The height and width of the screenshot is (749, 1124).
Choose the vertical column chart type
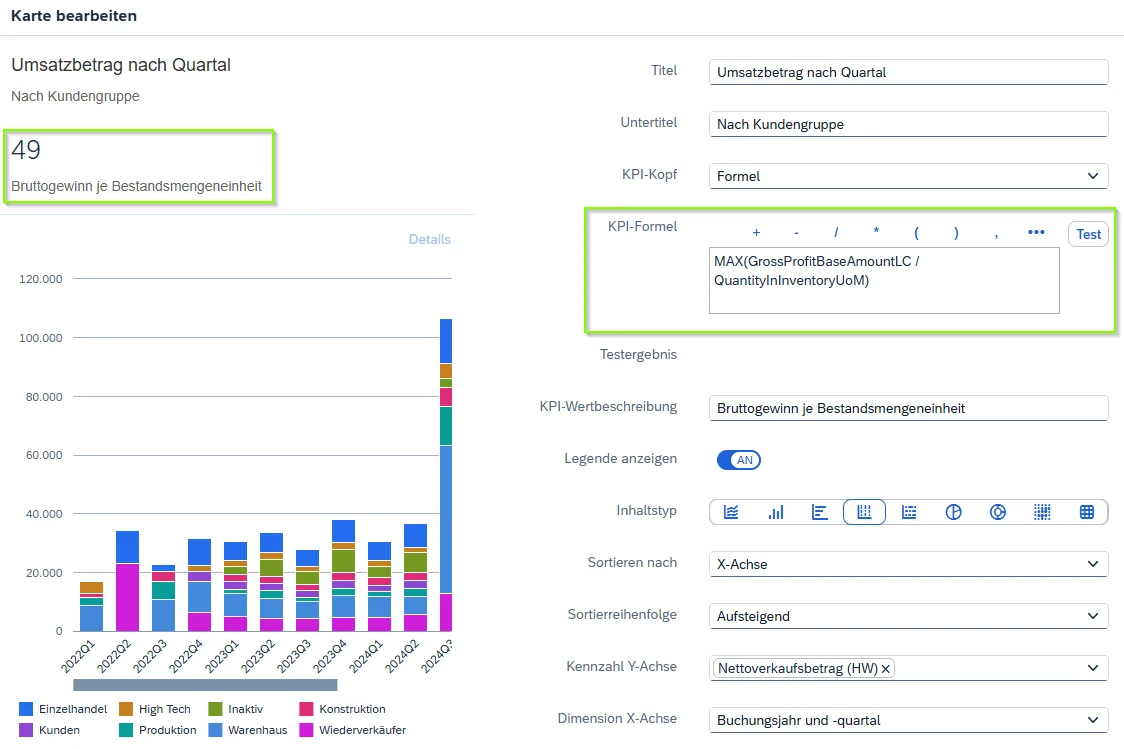coord(776,512)
